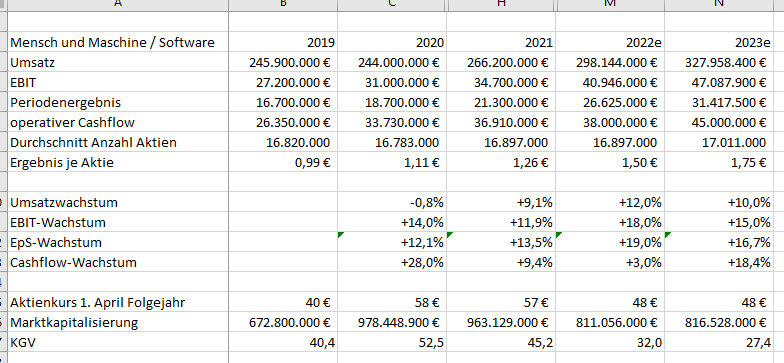
Task: Select the EpS-Wachstum +13,5% cell
Action: pos(502,242)
